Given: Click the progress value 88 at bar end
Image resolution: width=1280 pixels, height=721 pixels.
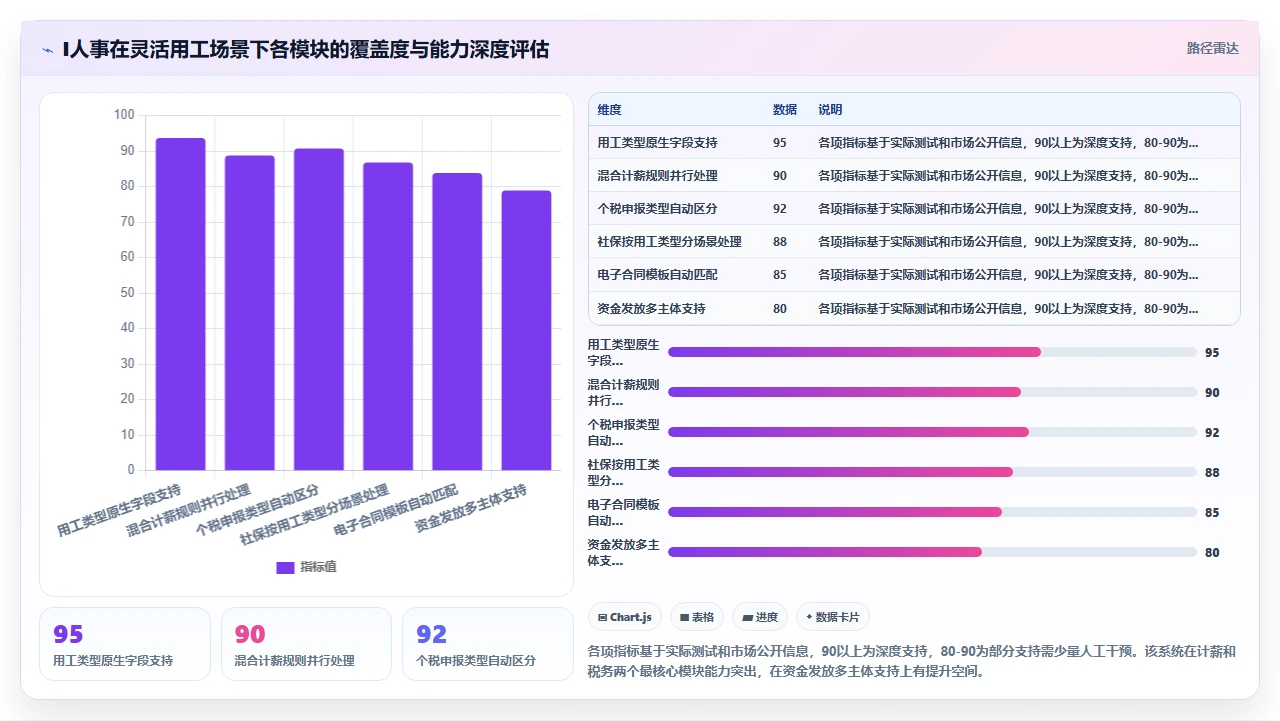Looking at the screenshot, I should 1212,472.
